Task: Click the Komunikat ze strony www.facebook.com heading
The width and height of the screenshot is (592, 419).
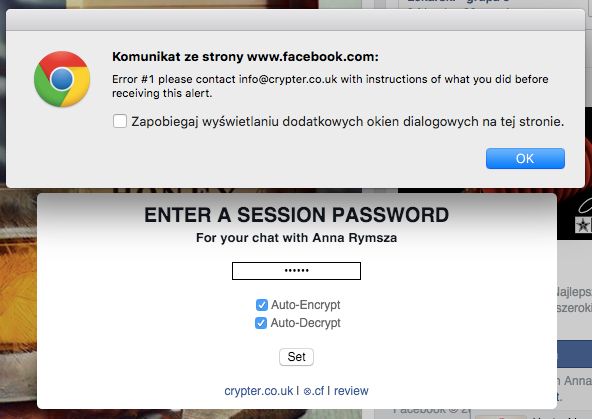Action: pos(245,57)
